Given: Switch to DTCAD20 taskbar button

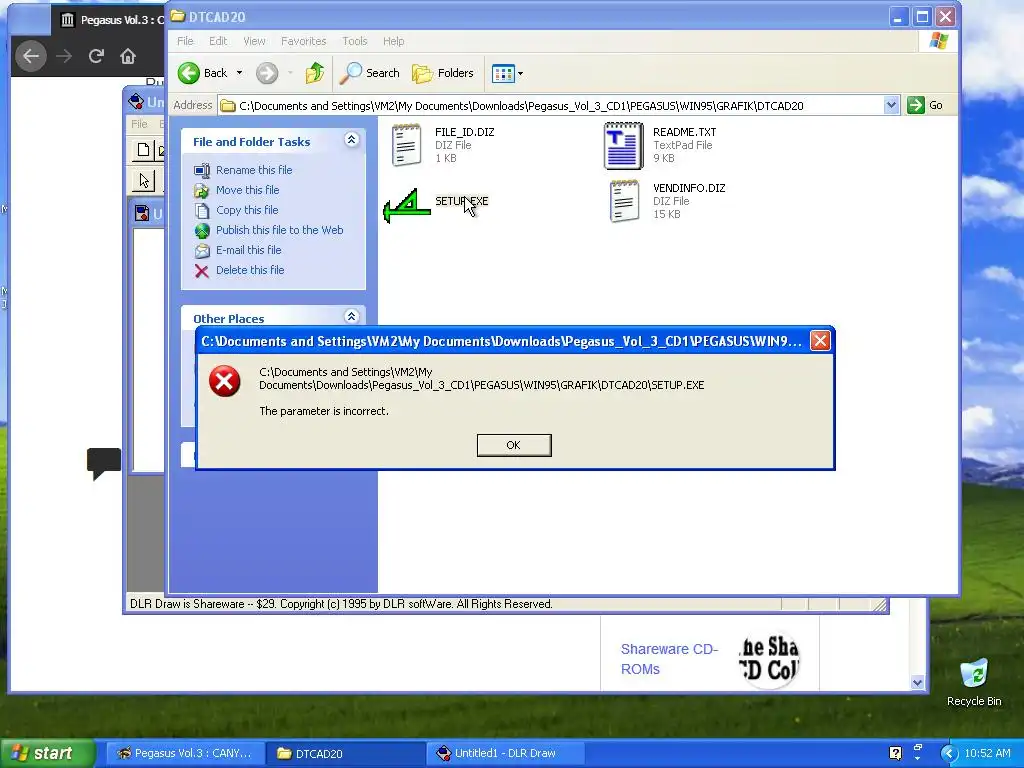Looking at the screenshot, I should (x=347, y=754).
